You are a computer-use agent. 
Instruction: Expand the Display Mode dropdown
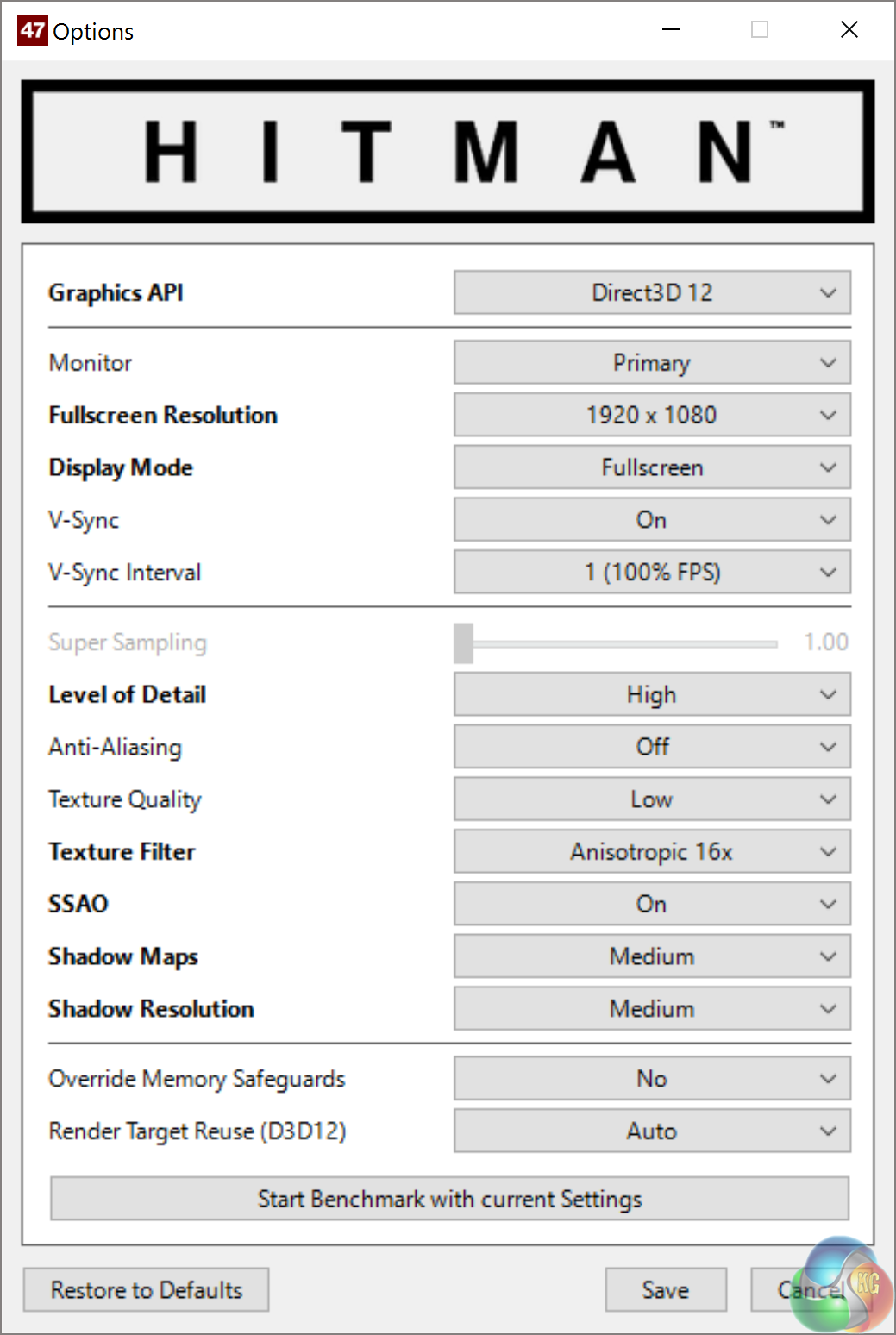click(652, 467)
